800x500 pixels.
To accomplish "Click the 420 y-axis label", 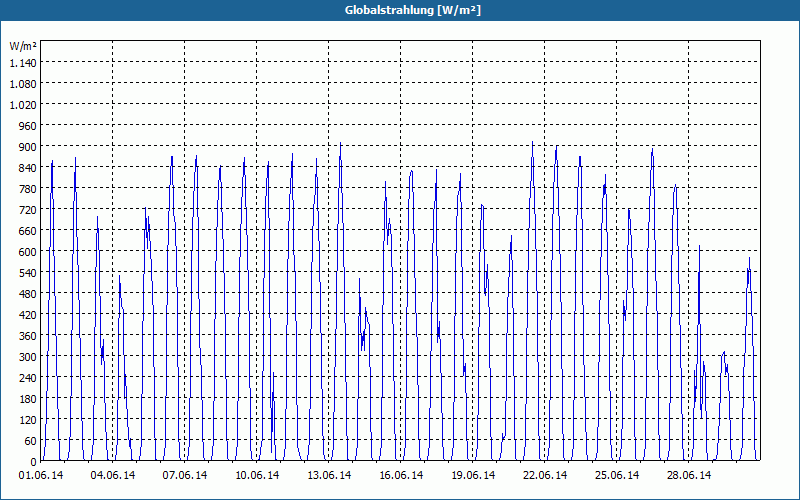I will pos(28,315).
